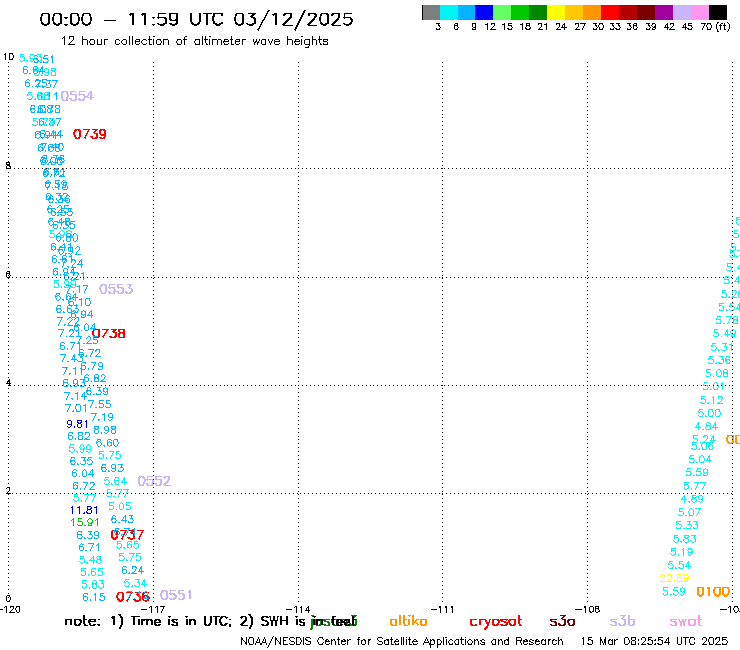
Task: Click the purple 42 ft legend swatch
Action: click(664, 12)
